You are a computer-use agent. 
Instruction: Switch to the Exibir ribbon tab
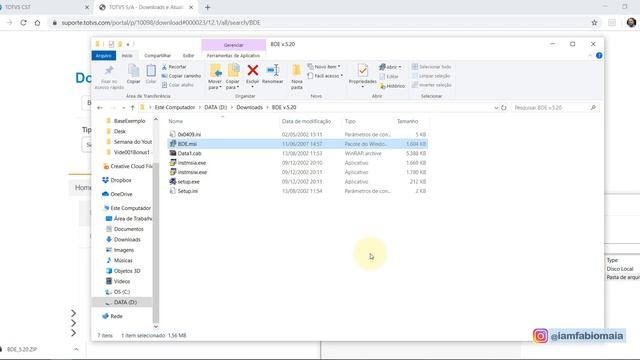tap(188, 56)
